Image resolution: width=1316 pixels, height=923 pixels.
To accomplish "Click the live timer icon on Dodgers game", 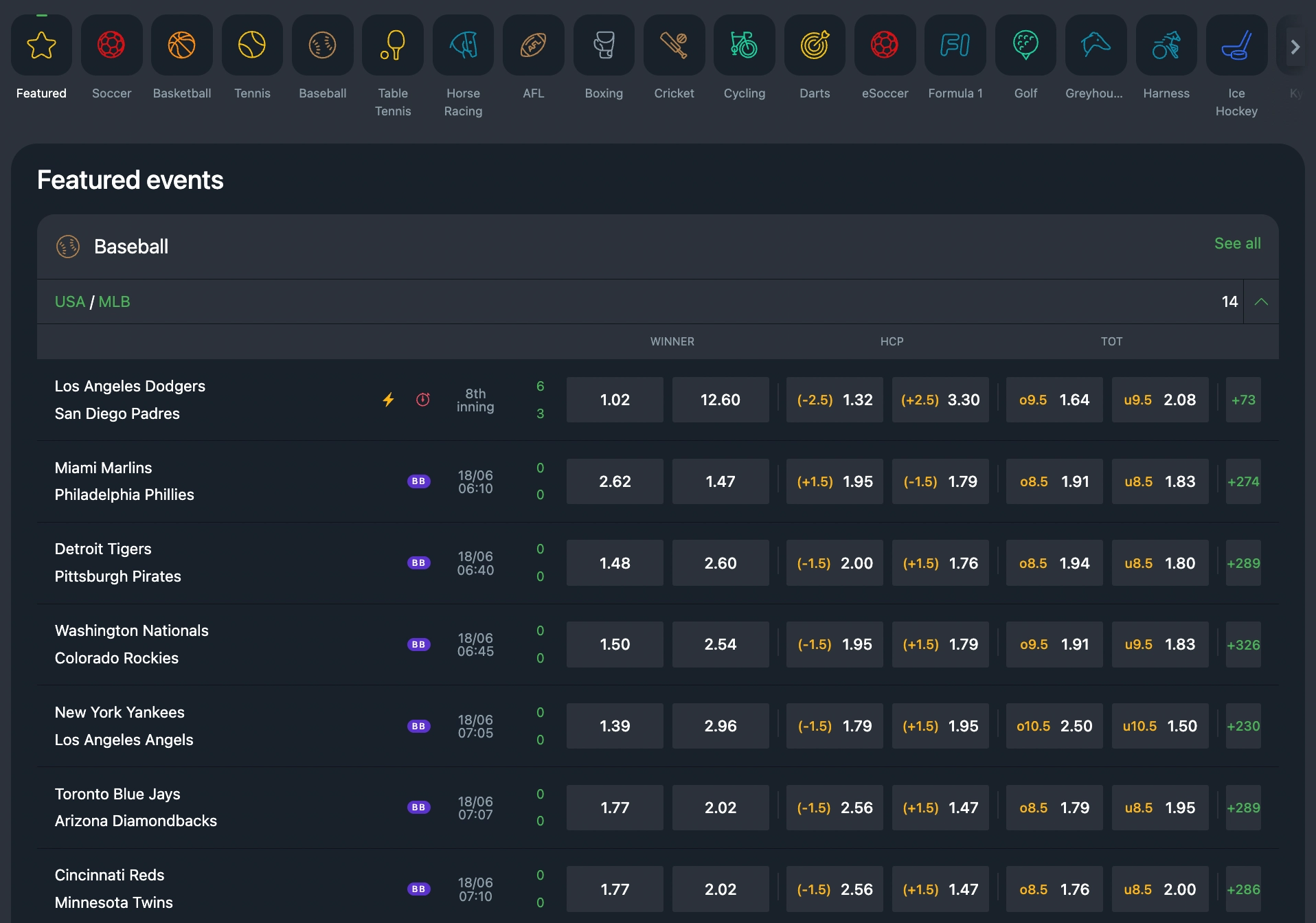I will pyautogui.click(x=423, y=400).
